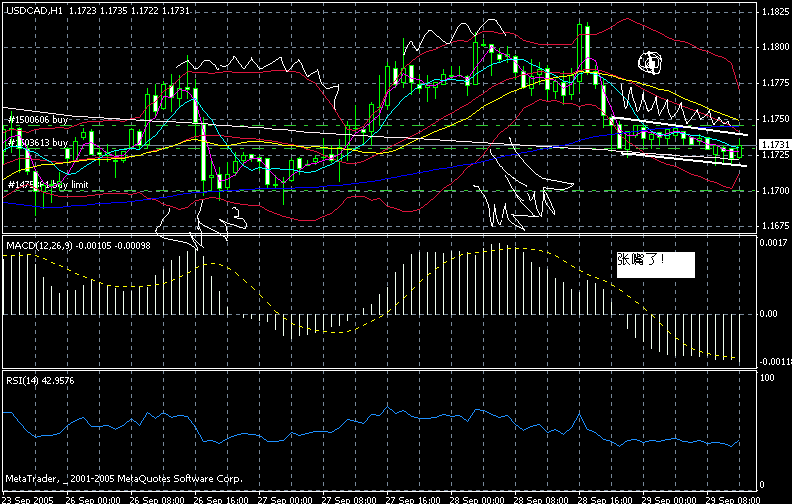Click the 0.0017 MACD scale value
Viewport: 792px width, 504px height.
[773, 242]
